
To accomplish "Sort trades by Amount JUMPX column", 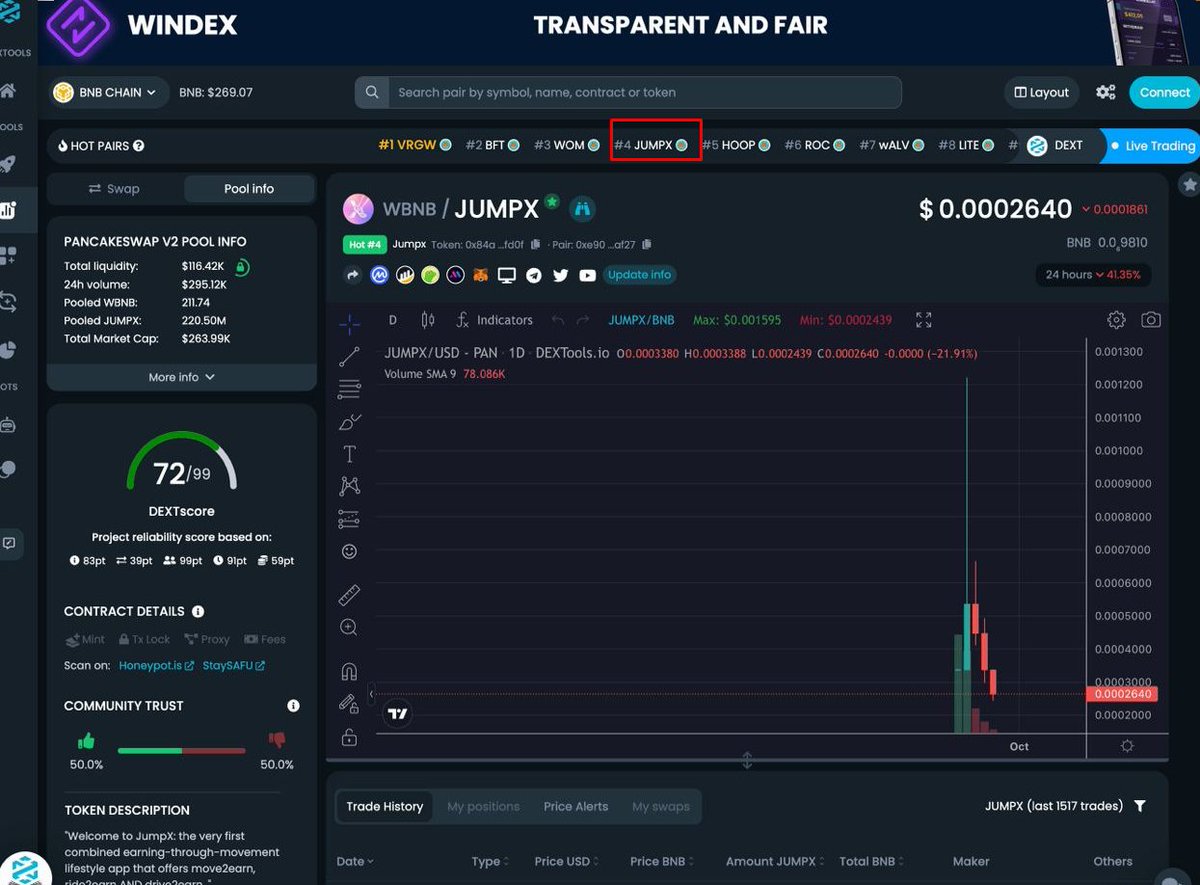I will [x=775, y=861].
